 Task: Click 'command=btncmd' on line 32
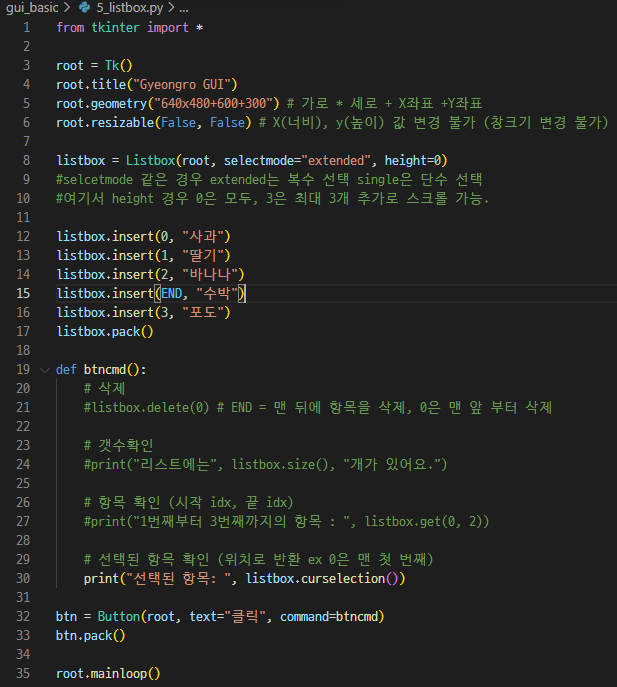tap(329, 616)
